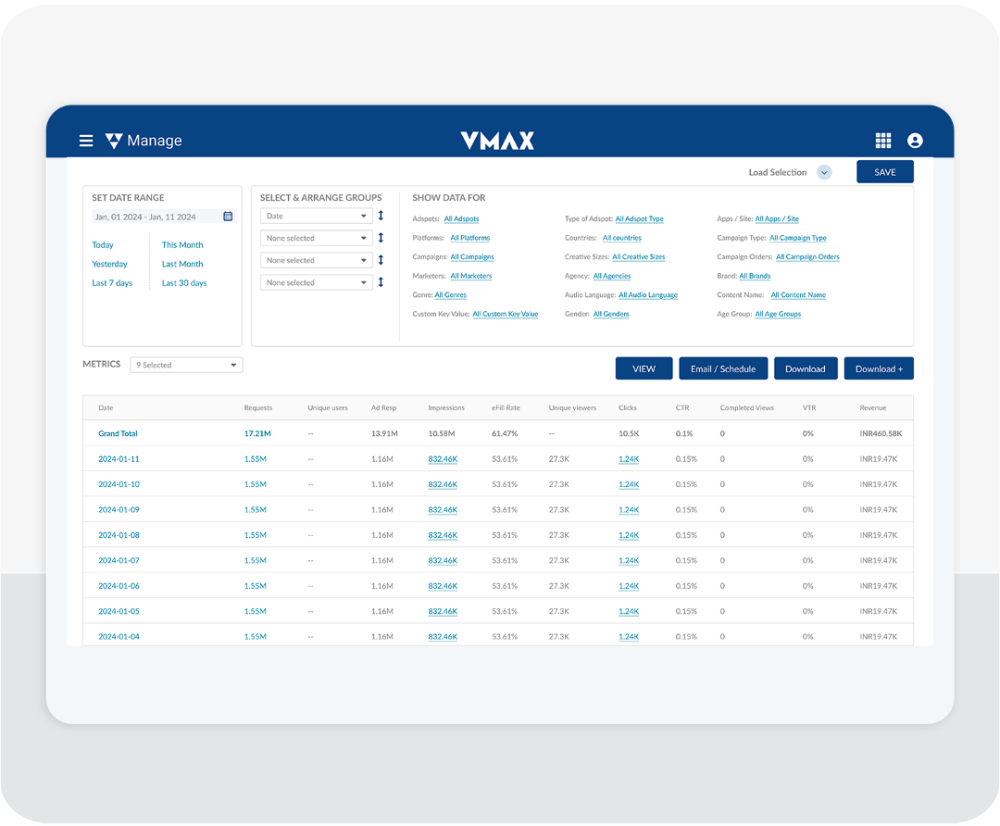Image resolution: width=1000 pixels, height=826 pixels.
Task: Open the fourth group dropdown reading None selected
Action: (x=316, y=283)
